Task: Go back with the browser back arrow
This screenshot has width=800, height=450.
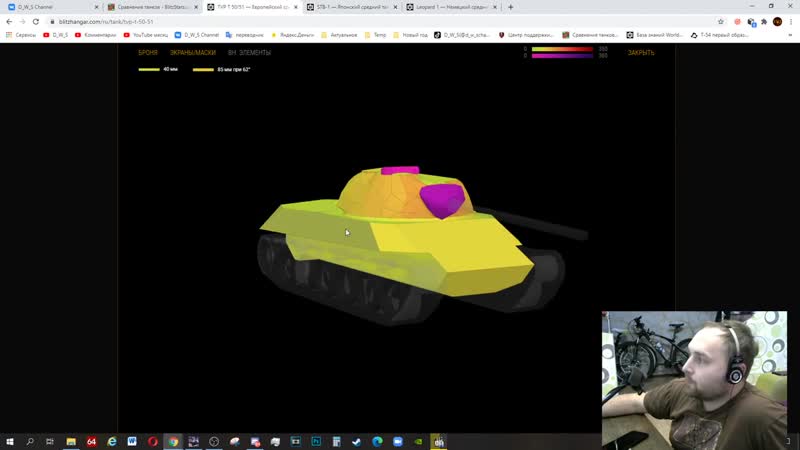Action: click(9, 21)
